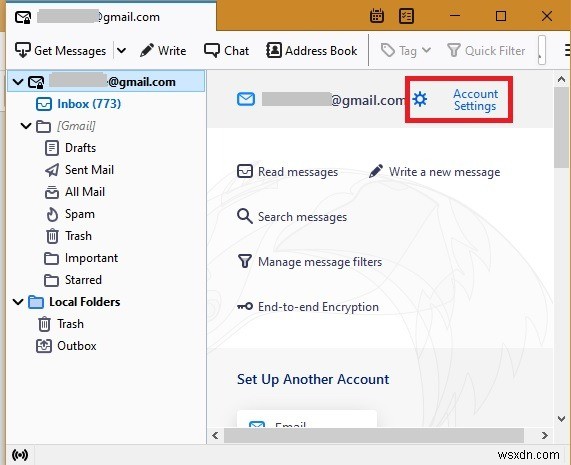Select the All Mail folder

[85, 192]
